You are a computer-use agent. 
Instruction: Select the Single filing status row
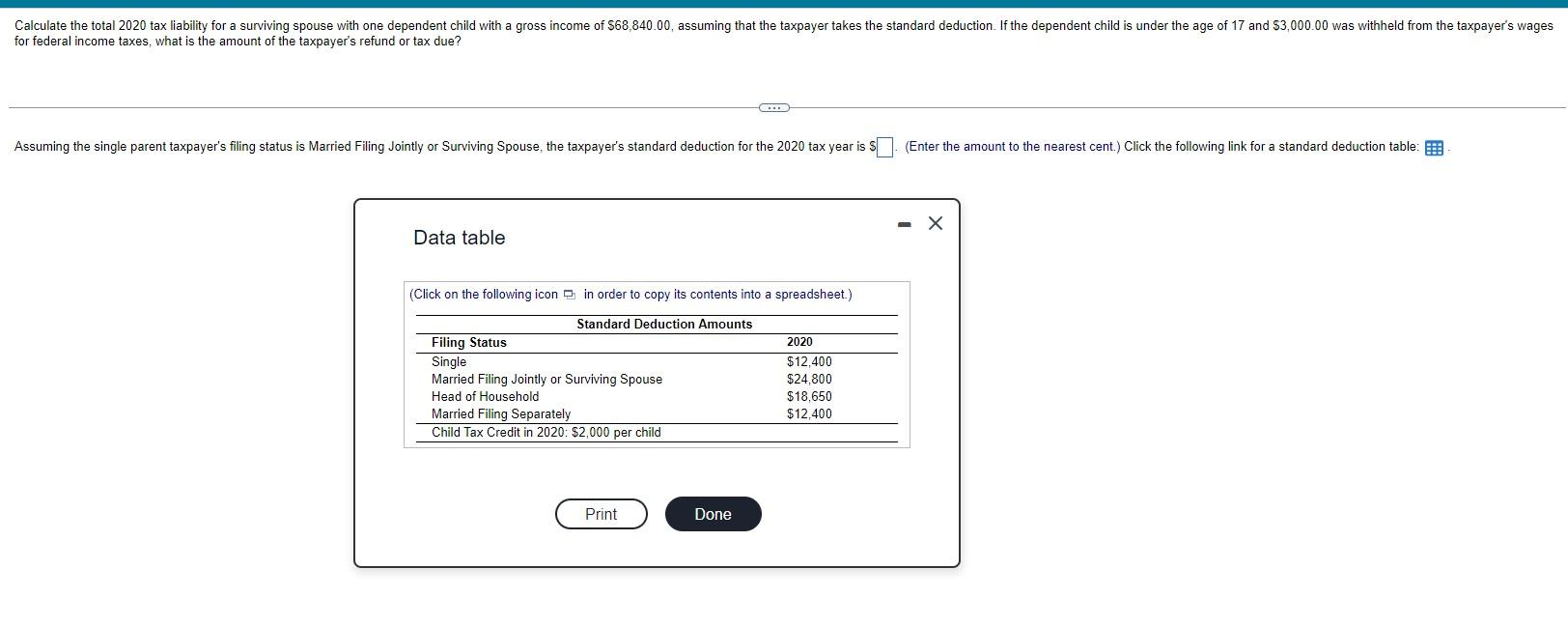coord(657,361)
